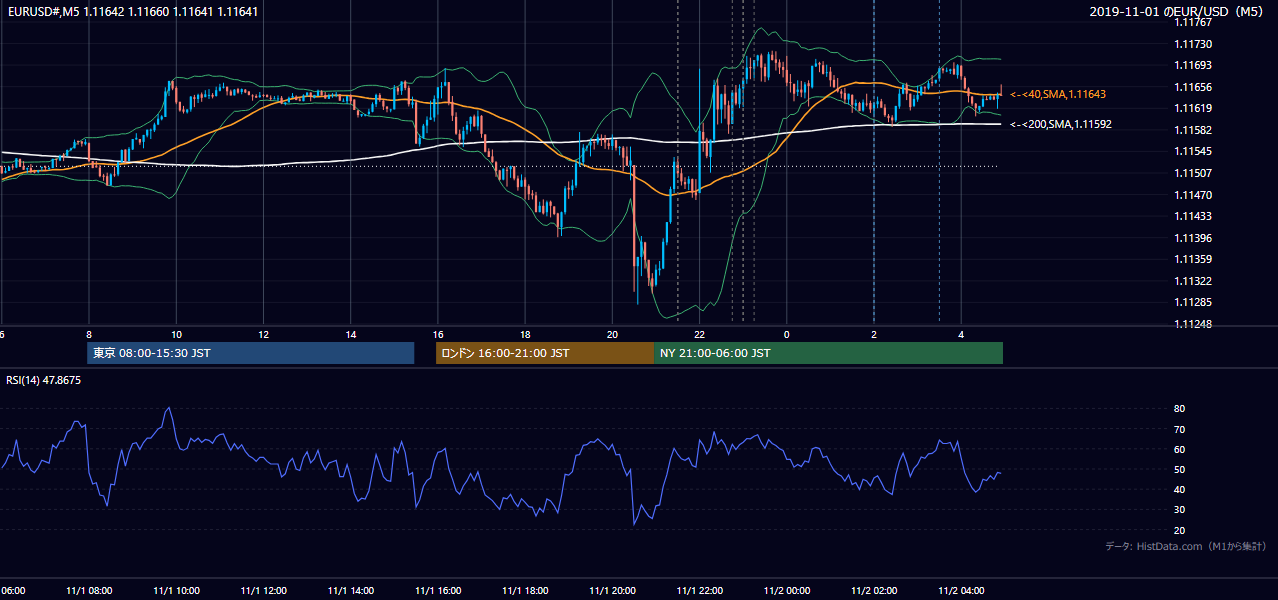Click the London 16:00-21:00 JST session bar

point(544,353)
